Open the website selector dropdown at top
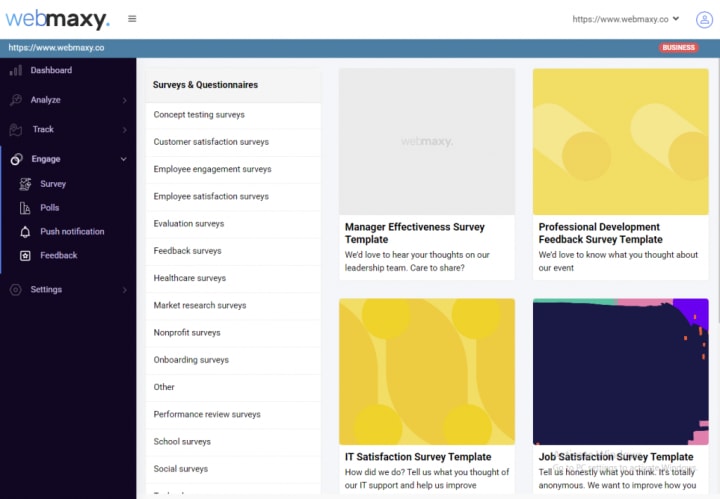 coord(625,19)
